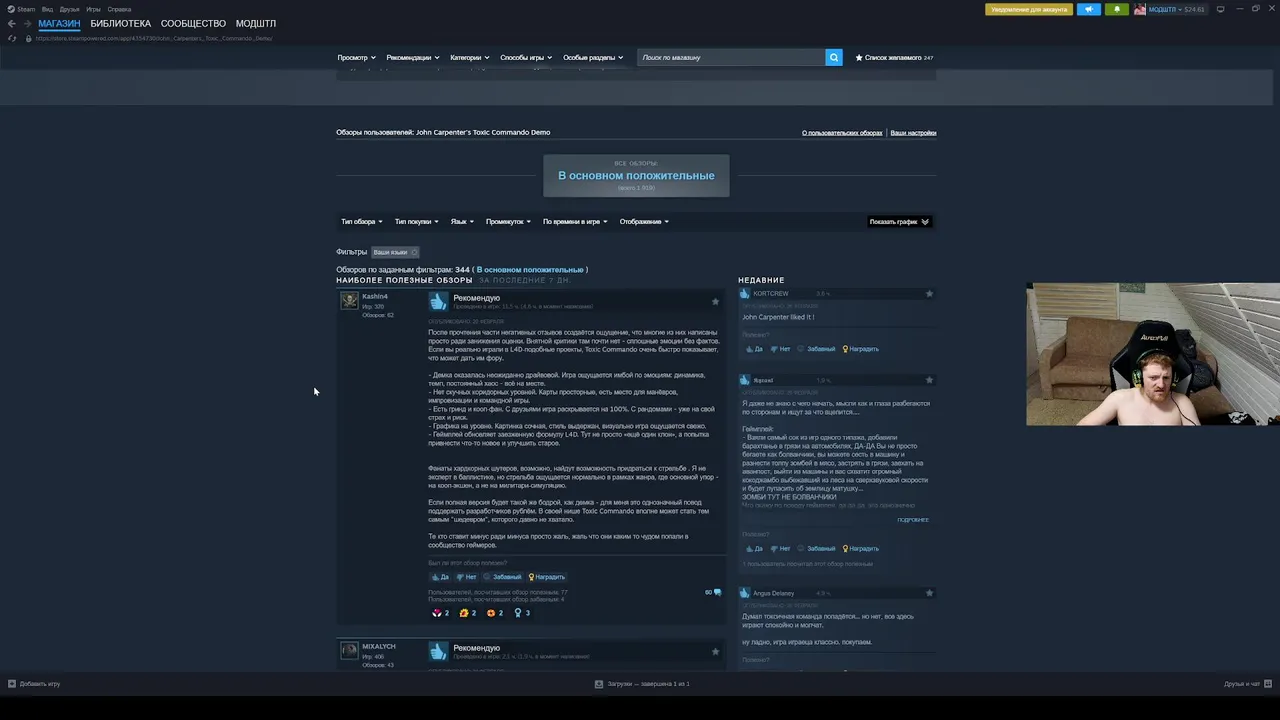1280x720 pixels.
Task: Vote Нет on Kashin4's review
Action: (x=466, y=577)
